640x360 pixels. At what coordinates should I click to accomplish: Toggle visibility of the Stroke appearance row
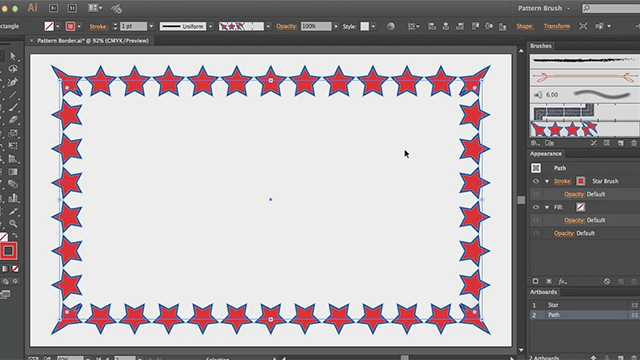click(536, 181)
